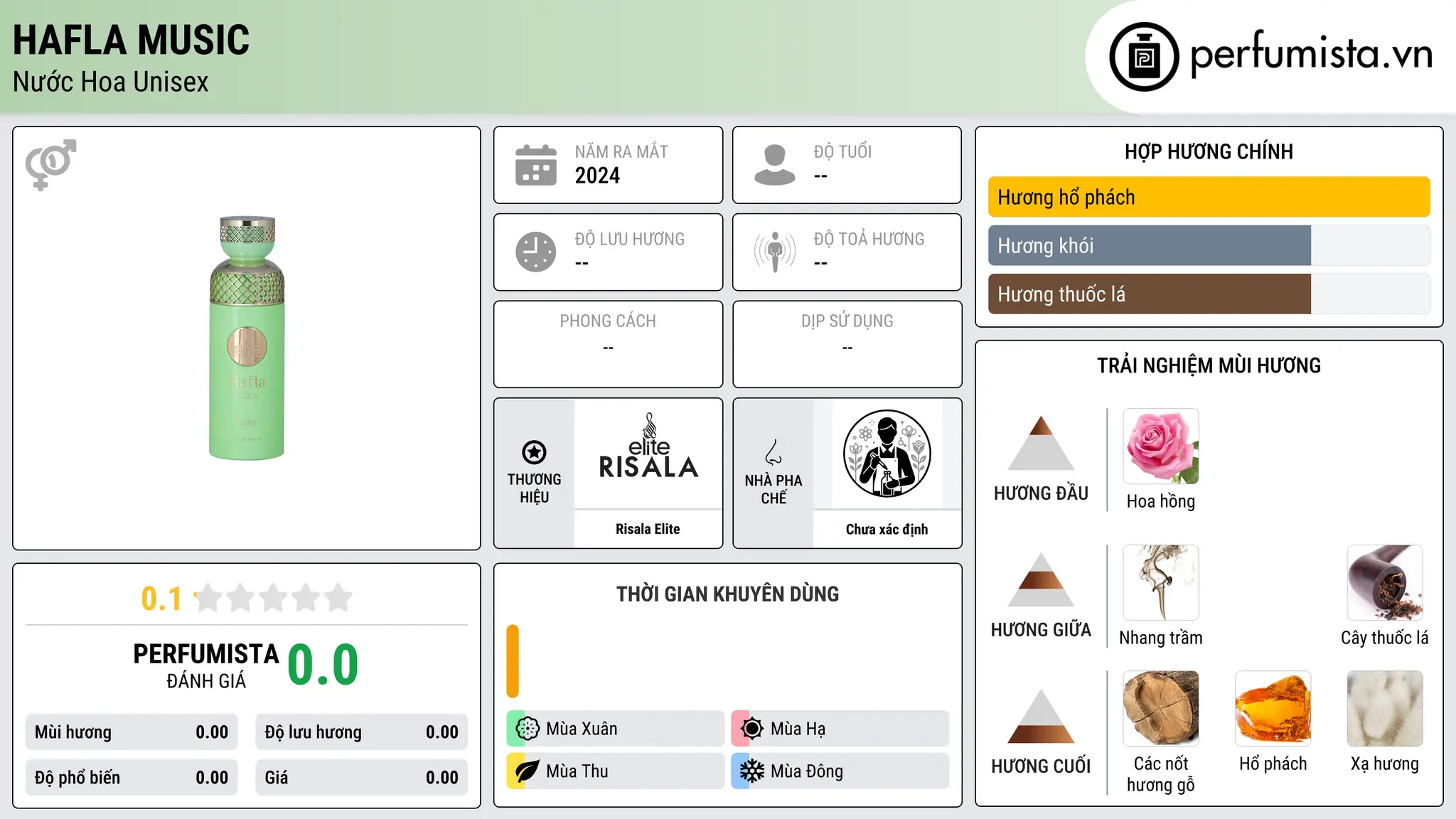Click the person icon beside Độ tuổi

point(775,165)
